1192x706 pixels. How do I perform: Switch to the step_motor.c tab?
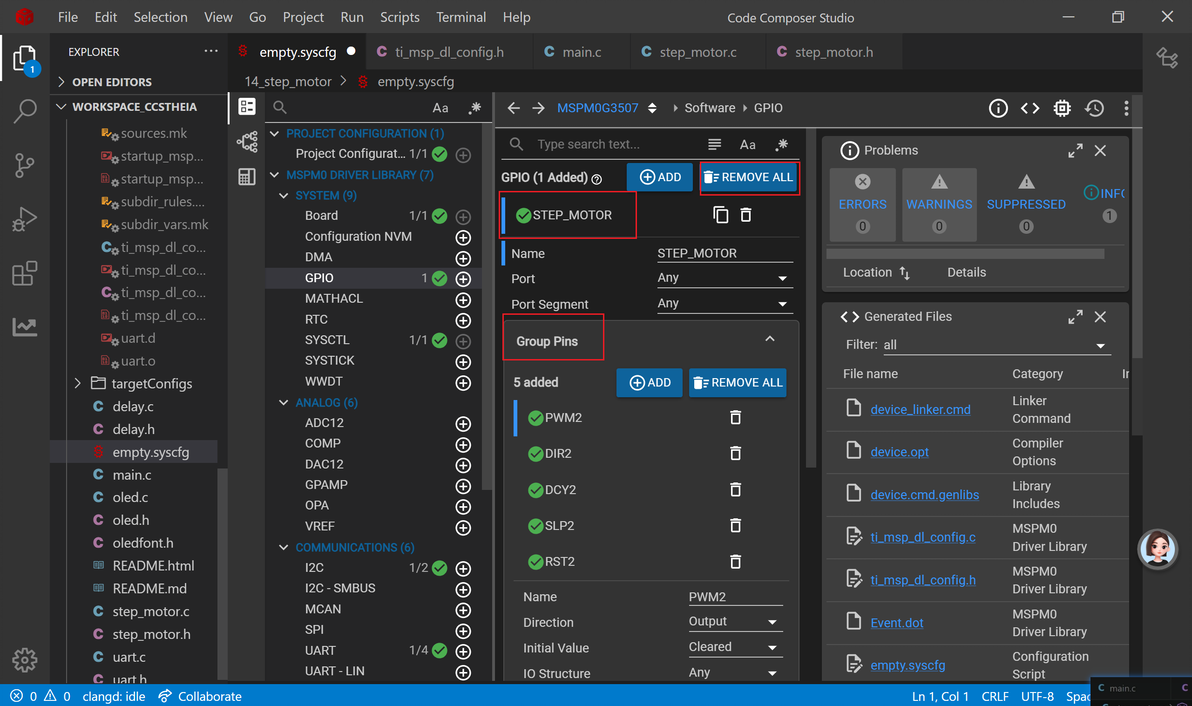[x=697, y=52]
